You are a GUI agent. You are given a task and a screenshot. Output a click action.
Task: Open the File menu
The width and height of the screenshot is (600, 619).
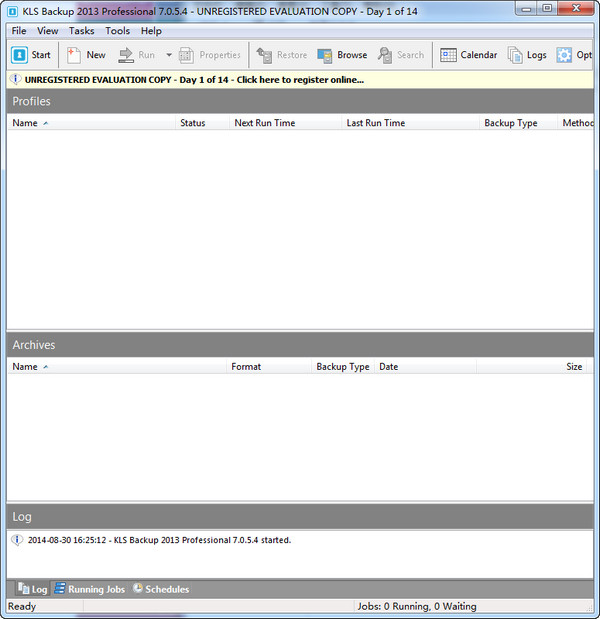[x=19, y=31]
